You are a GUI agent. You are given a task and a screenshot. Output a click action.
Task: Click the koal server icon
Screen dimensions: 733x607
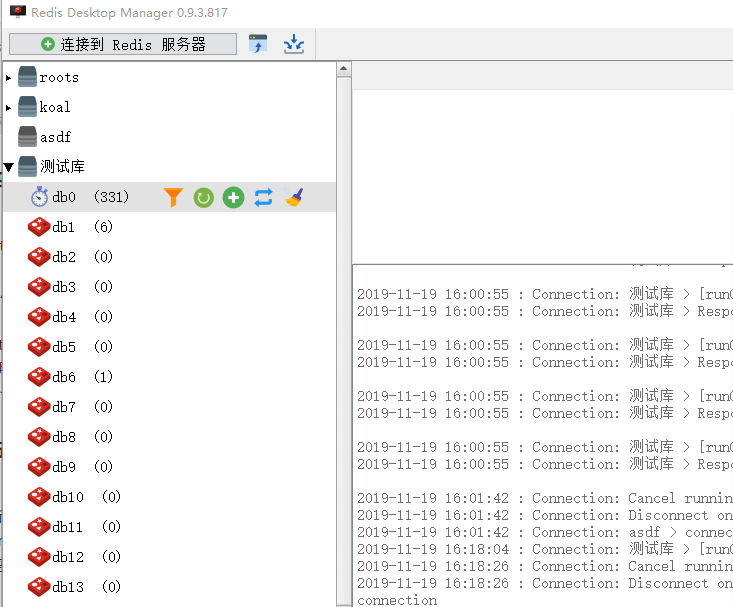coord(27,107)
